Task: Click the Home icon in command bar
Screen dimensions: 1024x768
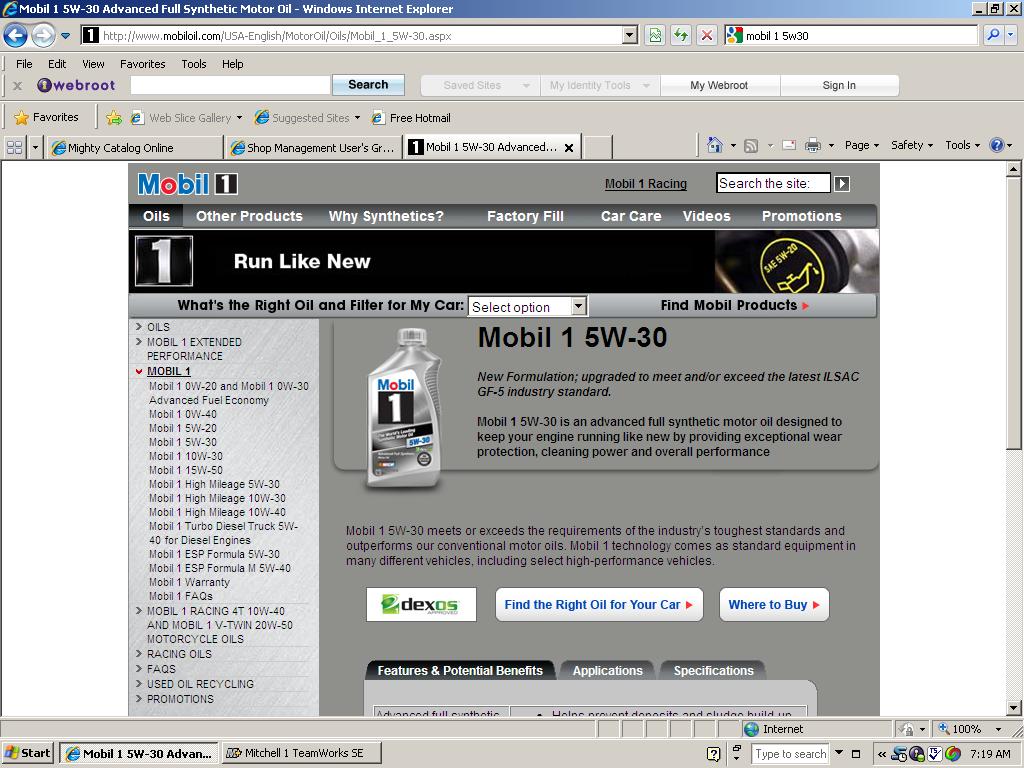Action: (715, 145)
